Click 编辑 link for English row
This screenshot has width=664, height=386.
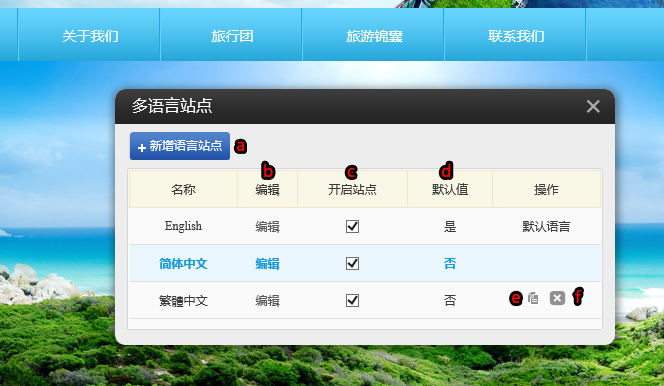tap(267, 227)
